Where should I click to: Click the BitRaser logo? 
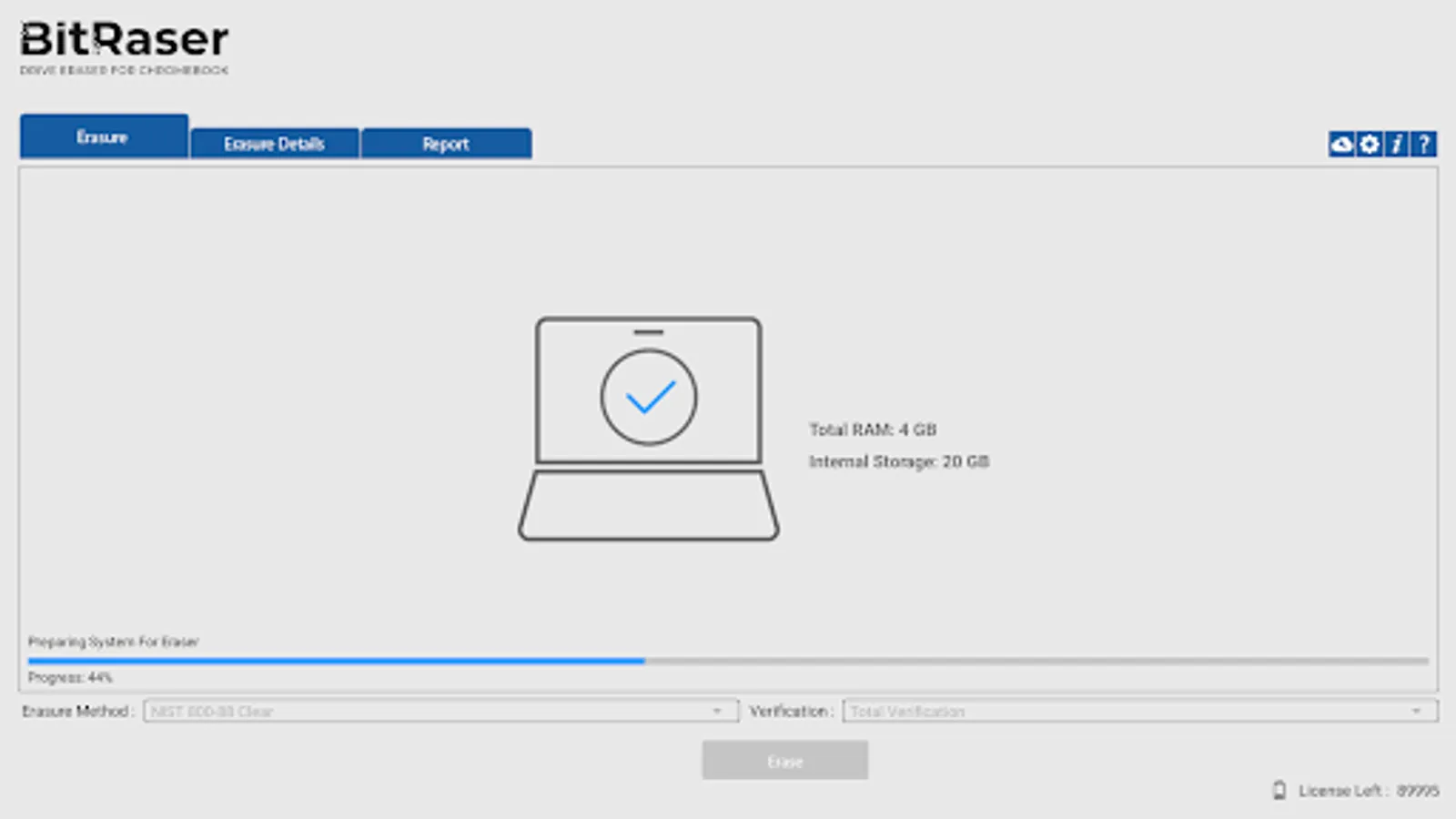[x=122, y=41]
